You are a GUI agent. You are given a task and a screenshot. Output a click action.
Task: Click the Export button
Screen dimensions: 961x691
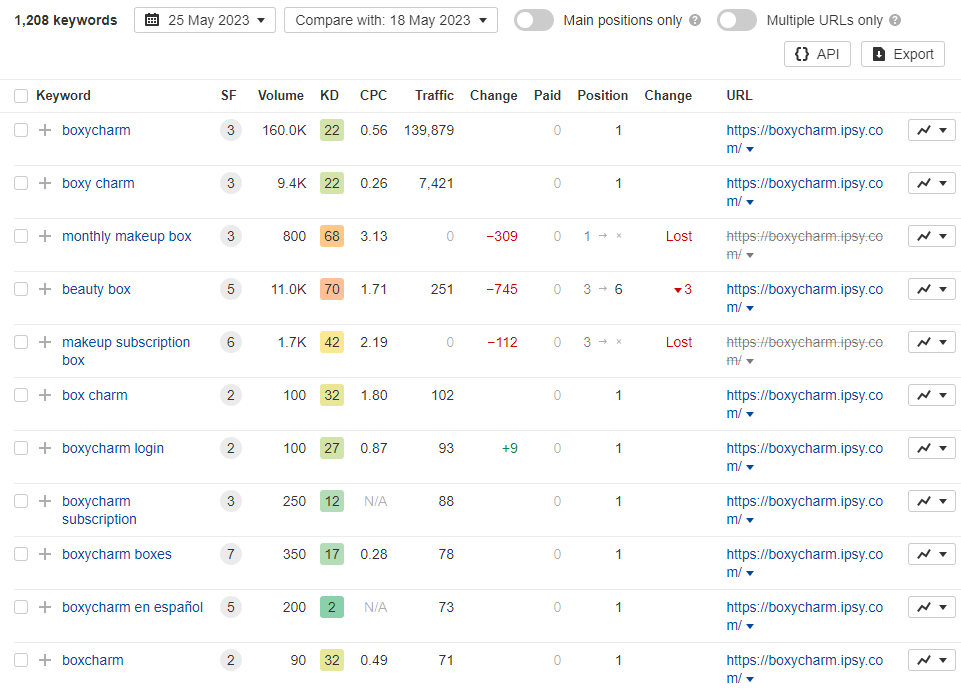pos(903,54)
